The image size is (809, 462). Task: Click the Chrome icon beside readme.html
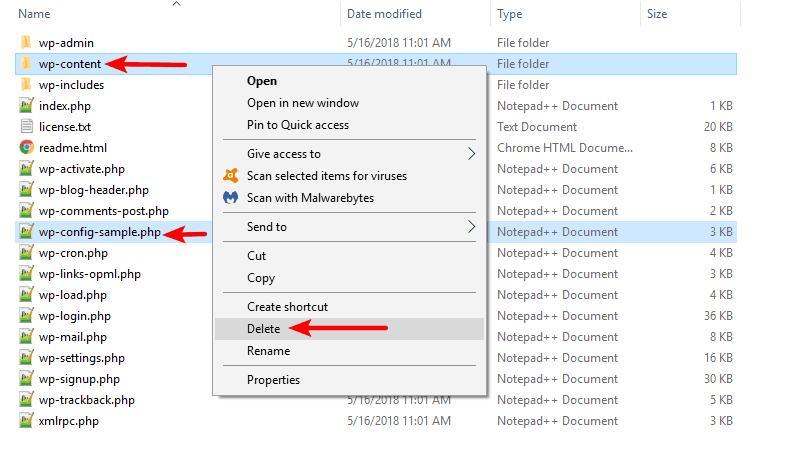pyautogui.click(x=26, y=148)
